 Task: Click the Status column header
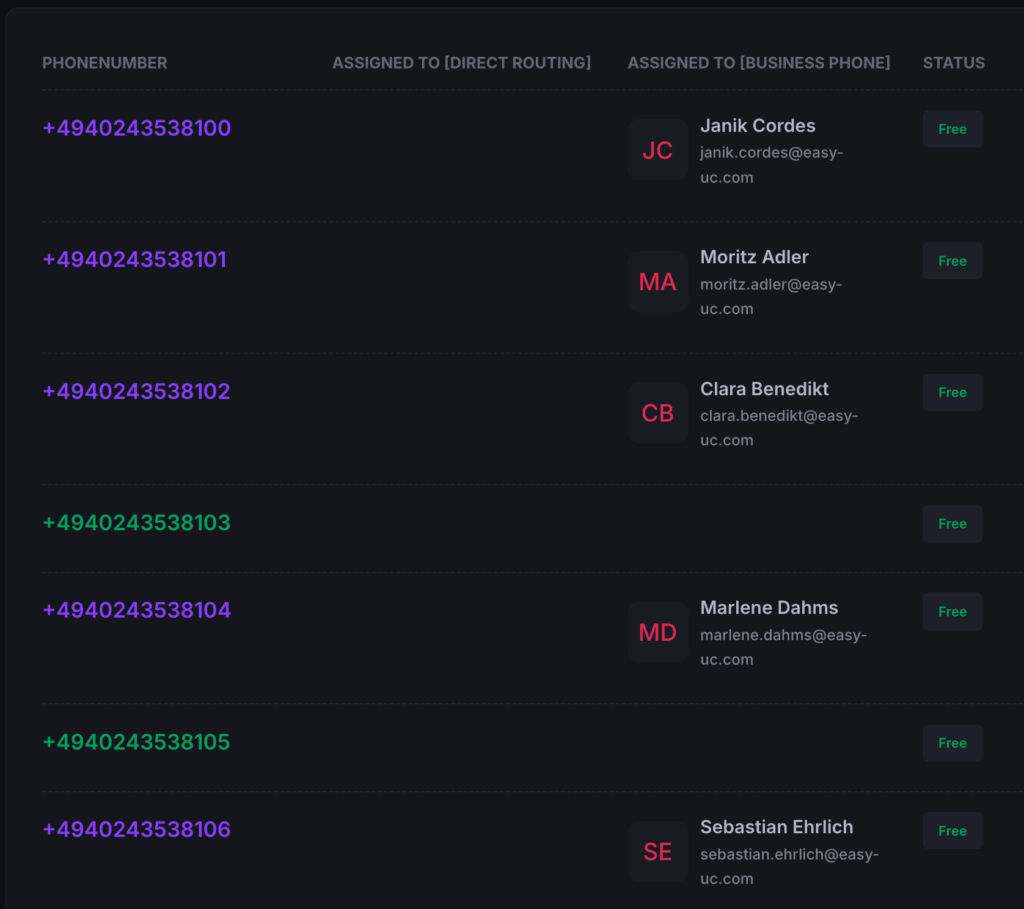953,63
